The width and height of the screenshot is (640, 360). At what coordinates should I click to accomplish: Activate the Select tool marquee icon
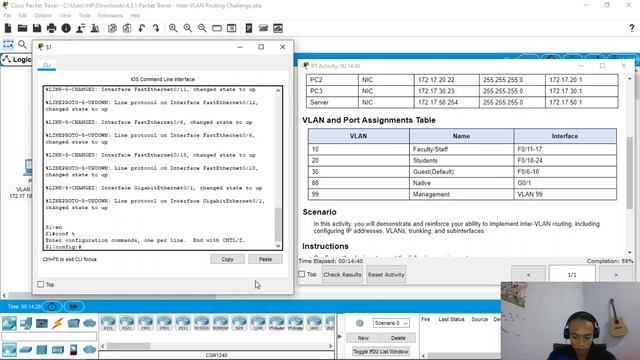pos(8,44)
